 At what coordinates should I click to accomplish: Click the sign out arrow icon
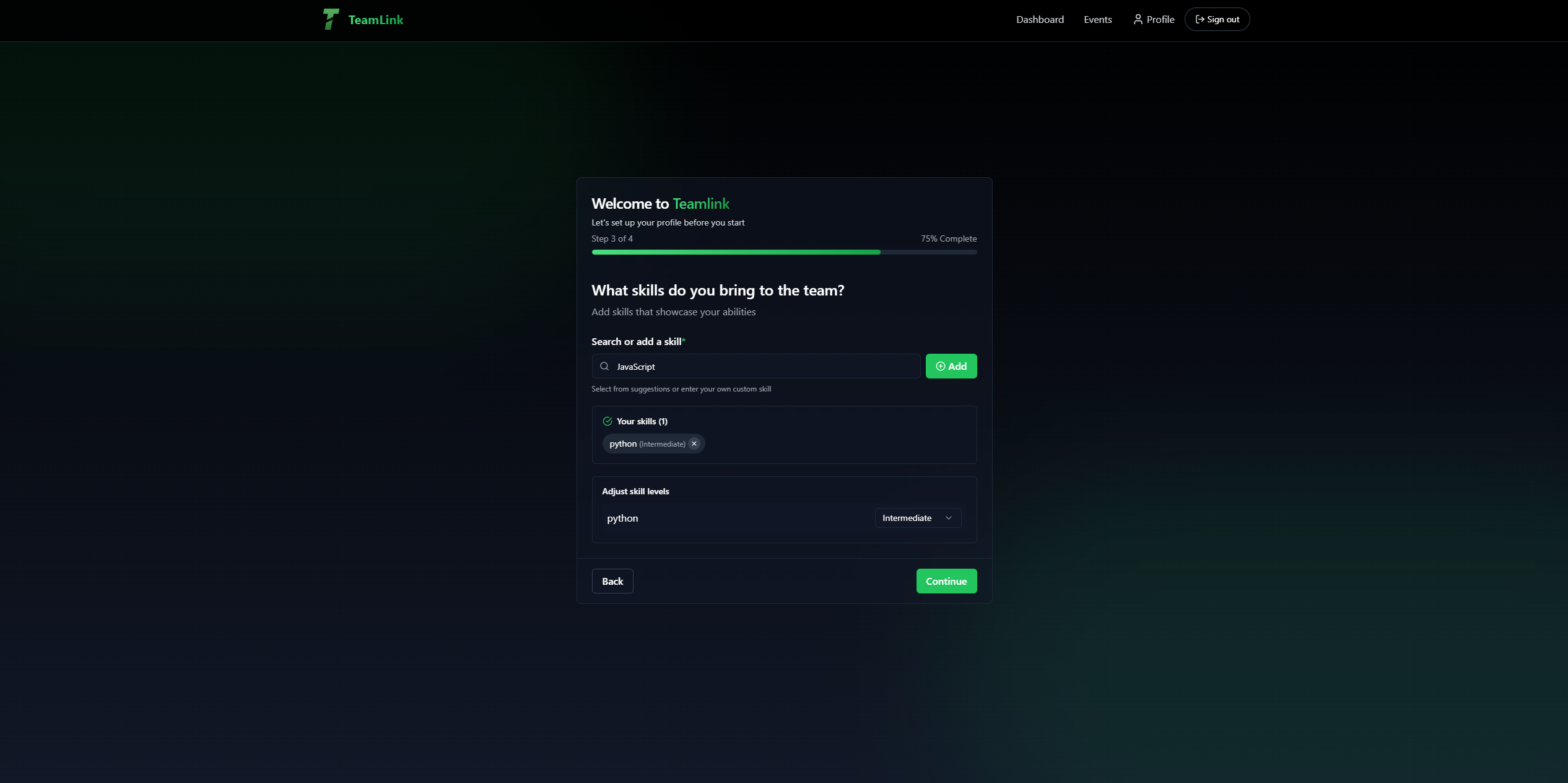pos(1200,19)
